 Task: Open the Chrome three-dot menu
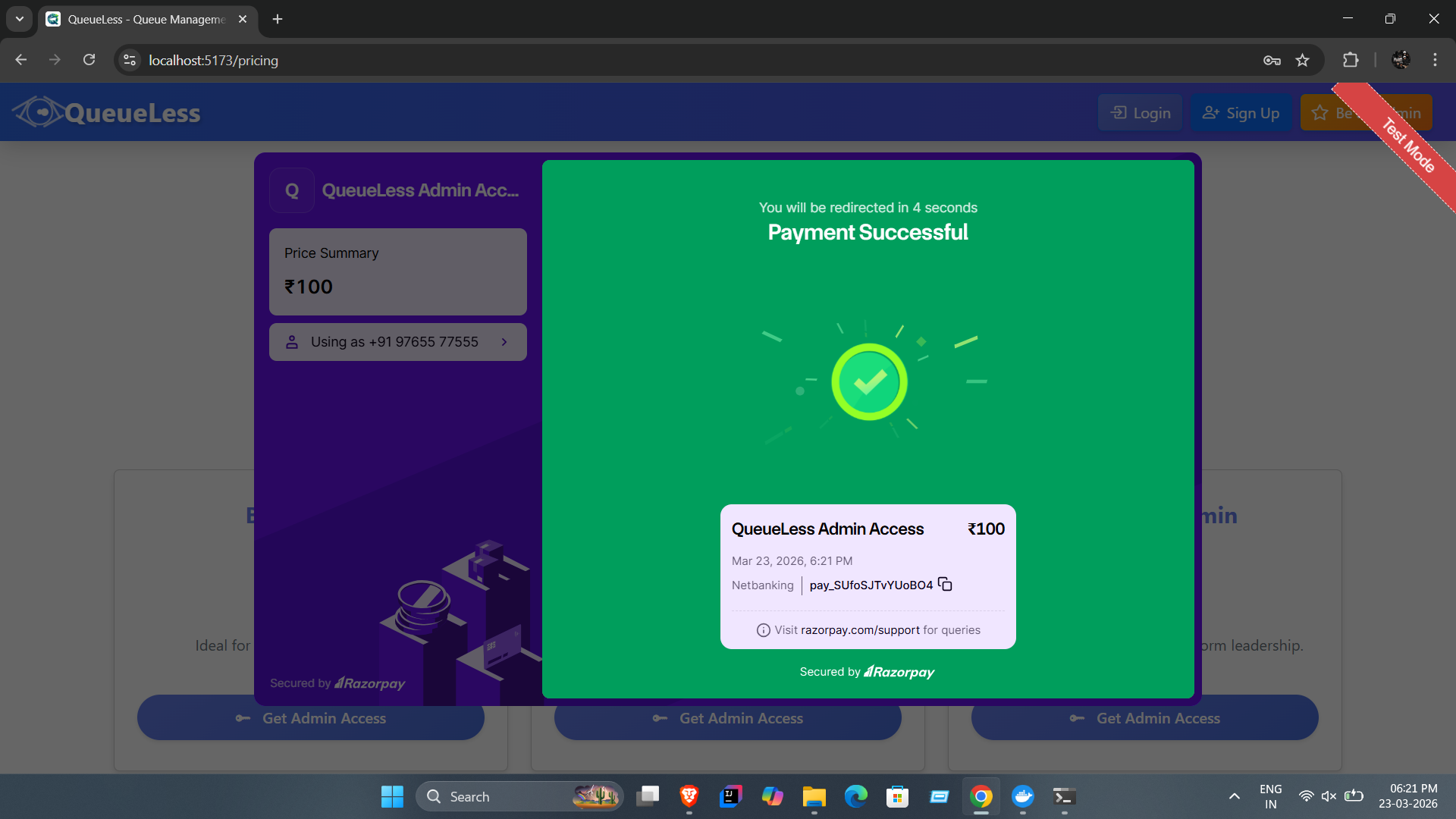[x=1435, y=60]
